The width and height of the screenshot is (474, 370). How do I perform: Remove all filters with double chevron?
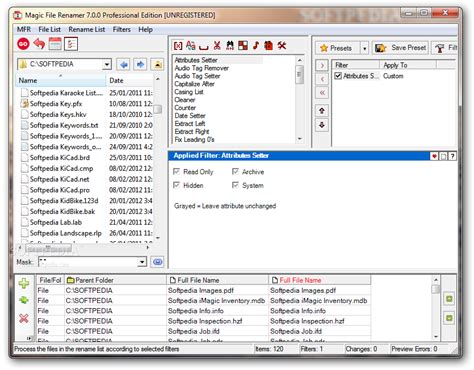coord(322,93)
